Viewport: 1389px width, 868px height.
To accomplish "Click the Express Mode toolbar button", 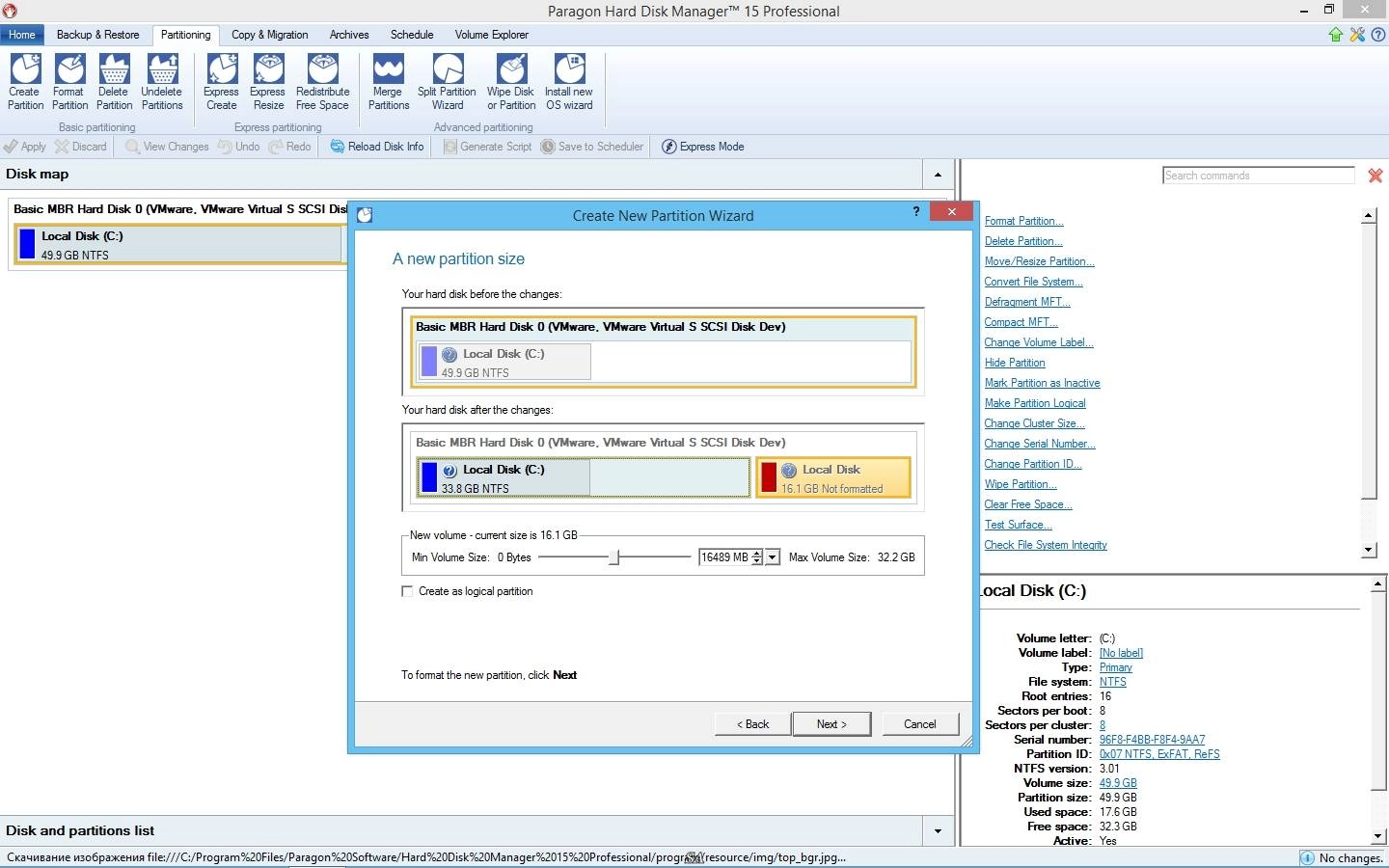I will click(x=703, y=147).
